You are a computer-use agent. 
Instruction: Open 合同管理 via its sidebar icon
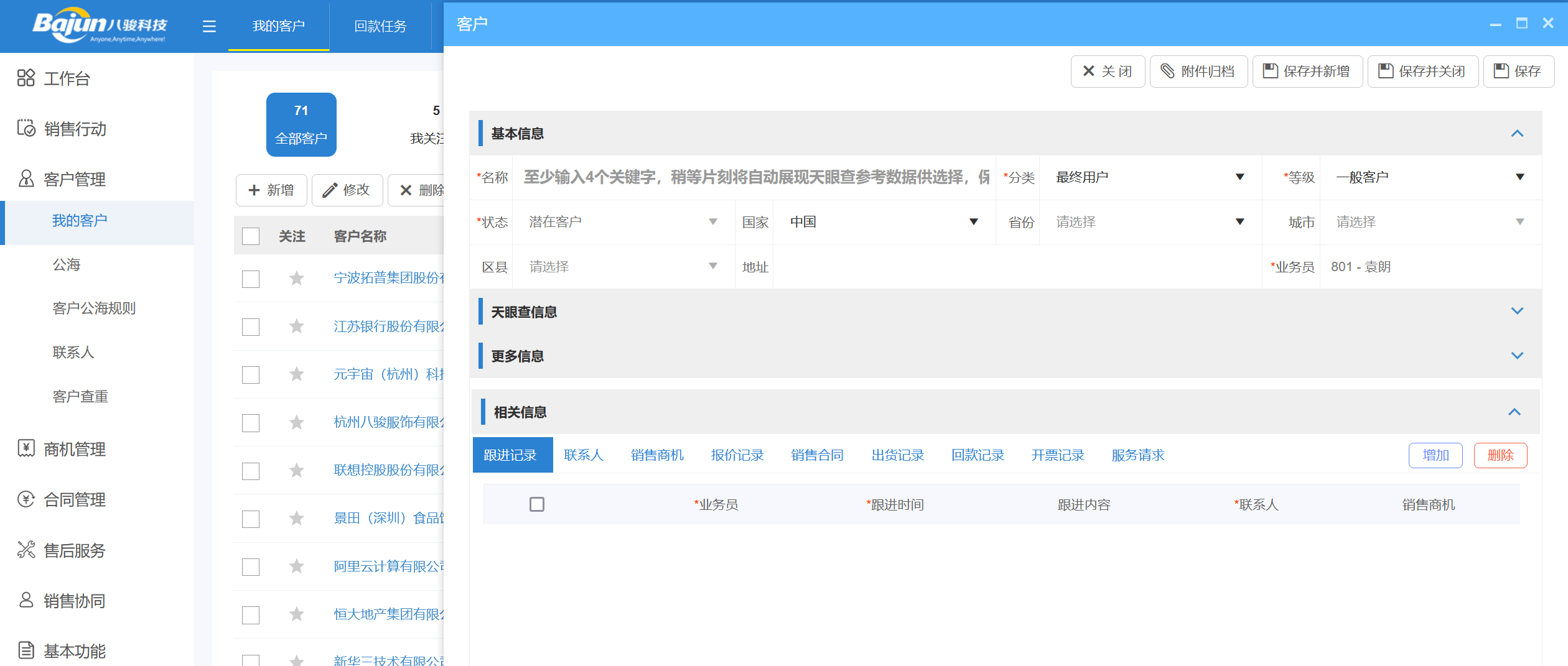point(26,499)
